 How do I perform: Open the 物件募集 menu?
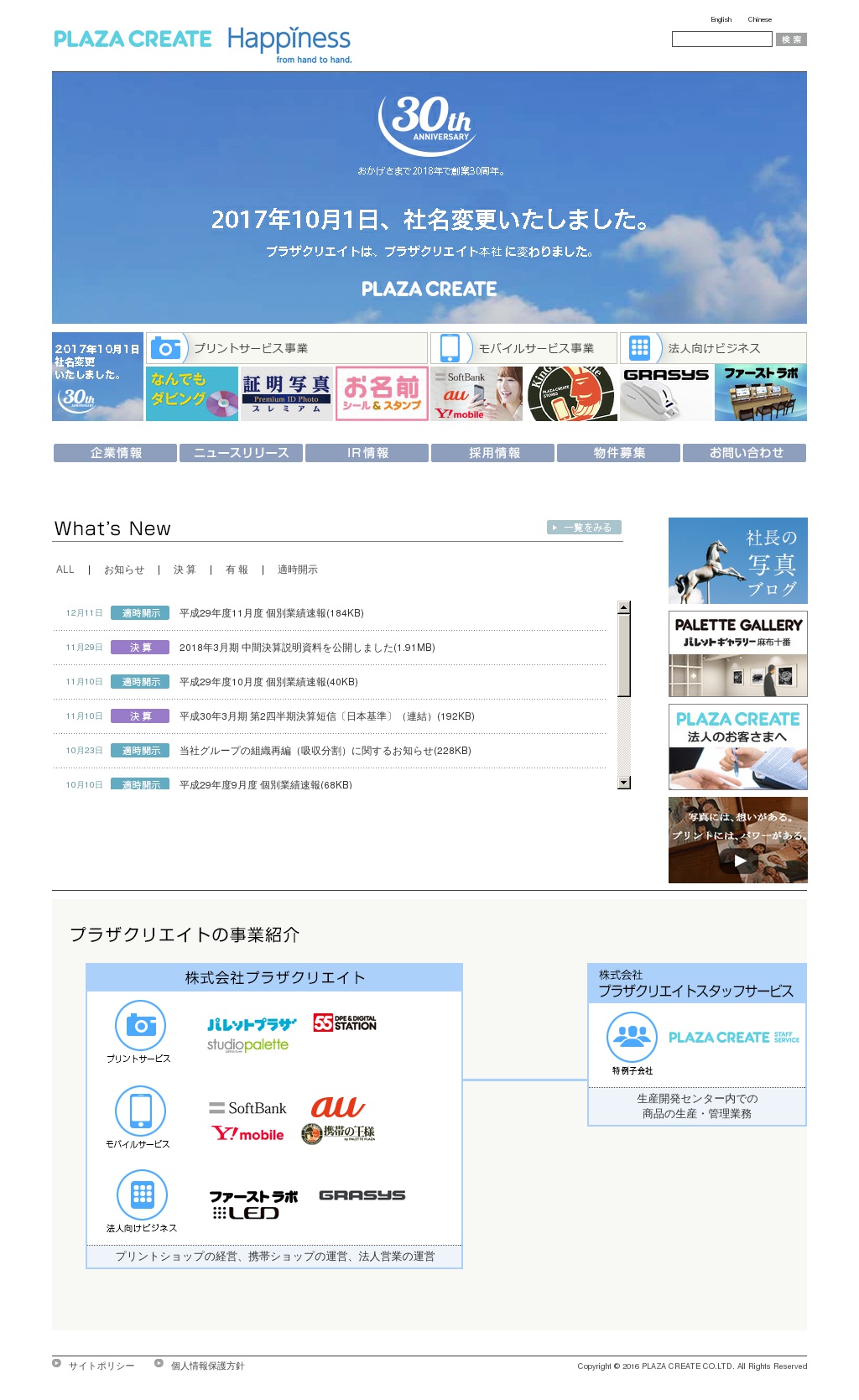pyautogui.click(x=619, y=453)
